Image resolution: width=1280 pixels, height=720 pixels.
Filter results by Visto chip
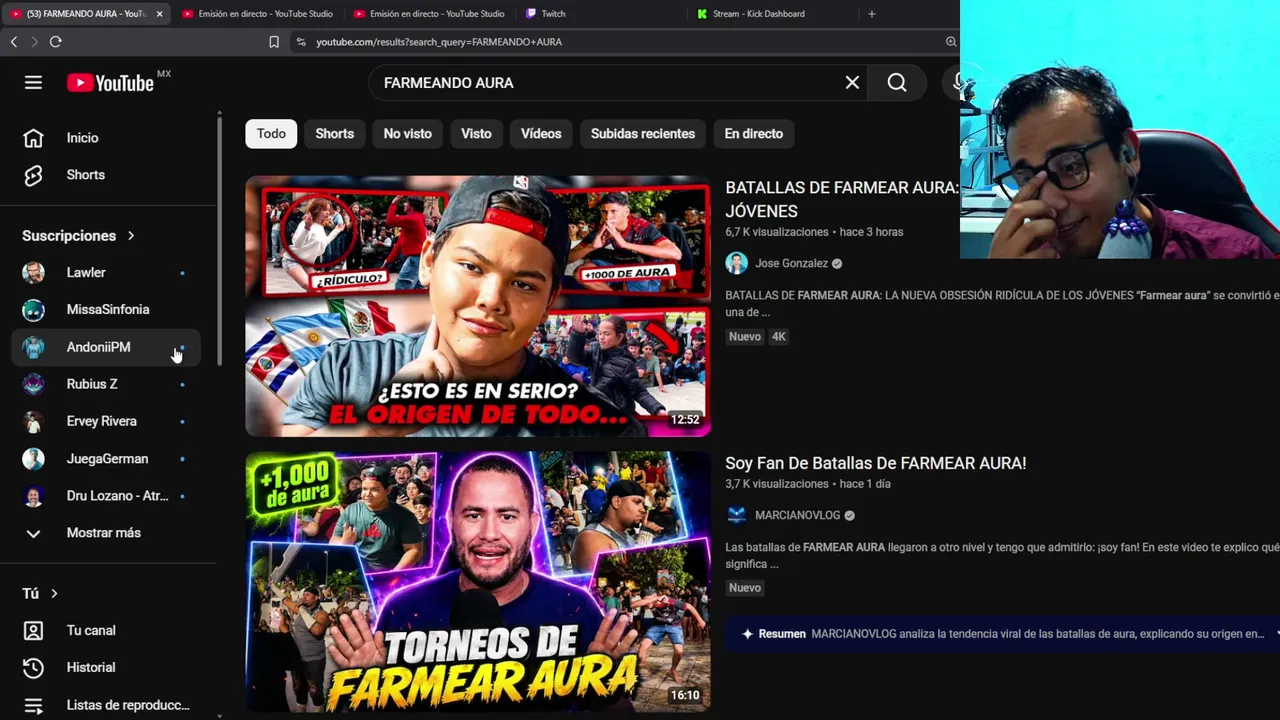476,134
